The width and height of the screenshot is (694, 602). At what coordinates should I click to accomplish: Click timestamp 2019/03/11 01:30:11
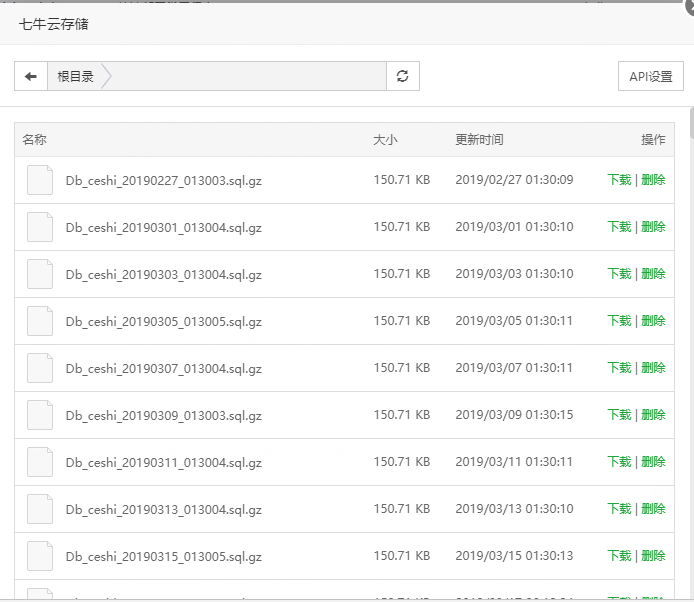point(514,462)
